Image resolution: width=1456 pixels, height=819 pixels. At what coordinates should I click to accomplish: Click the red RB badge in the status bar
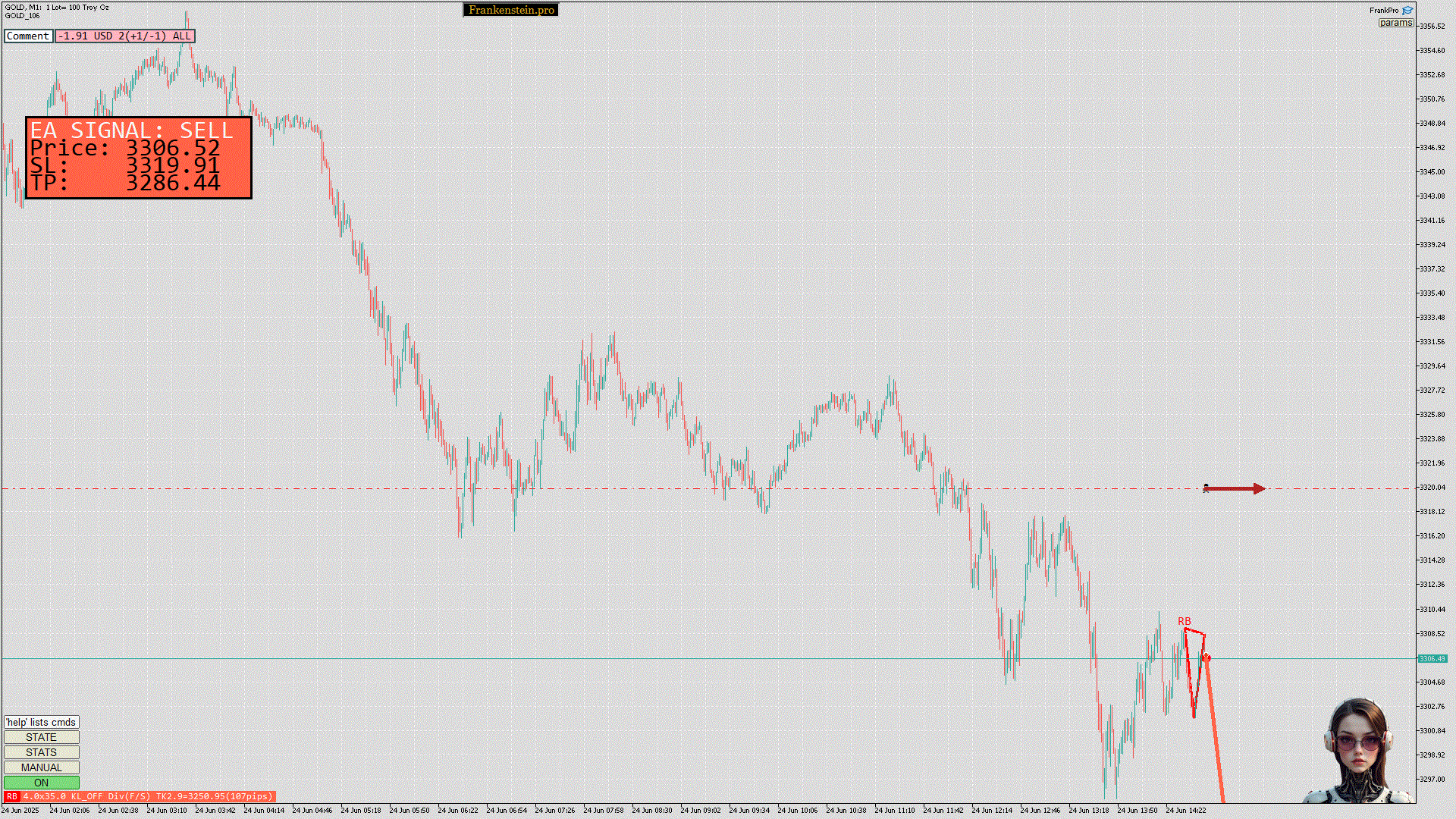[11, 796]
